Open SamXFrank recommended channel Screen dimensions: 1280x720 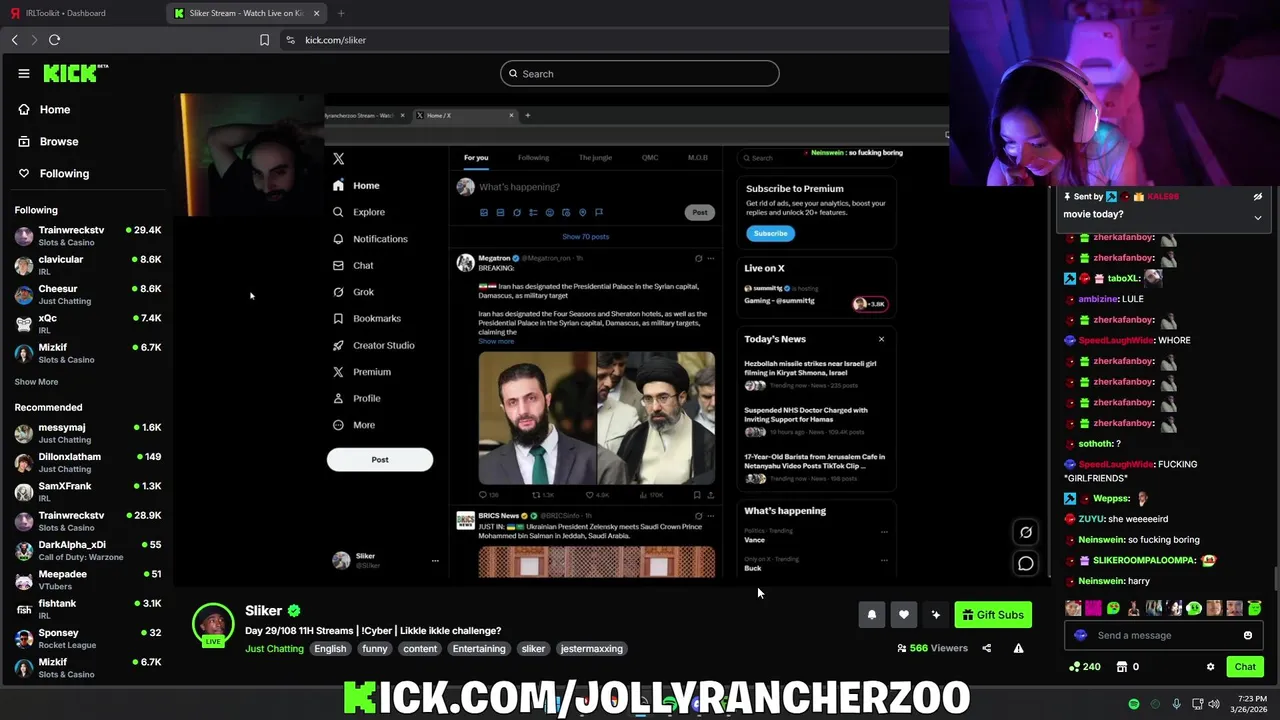(88, 492)
